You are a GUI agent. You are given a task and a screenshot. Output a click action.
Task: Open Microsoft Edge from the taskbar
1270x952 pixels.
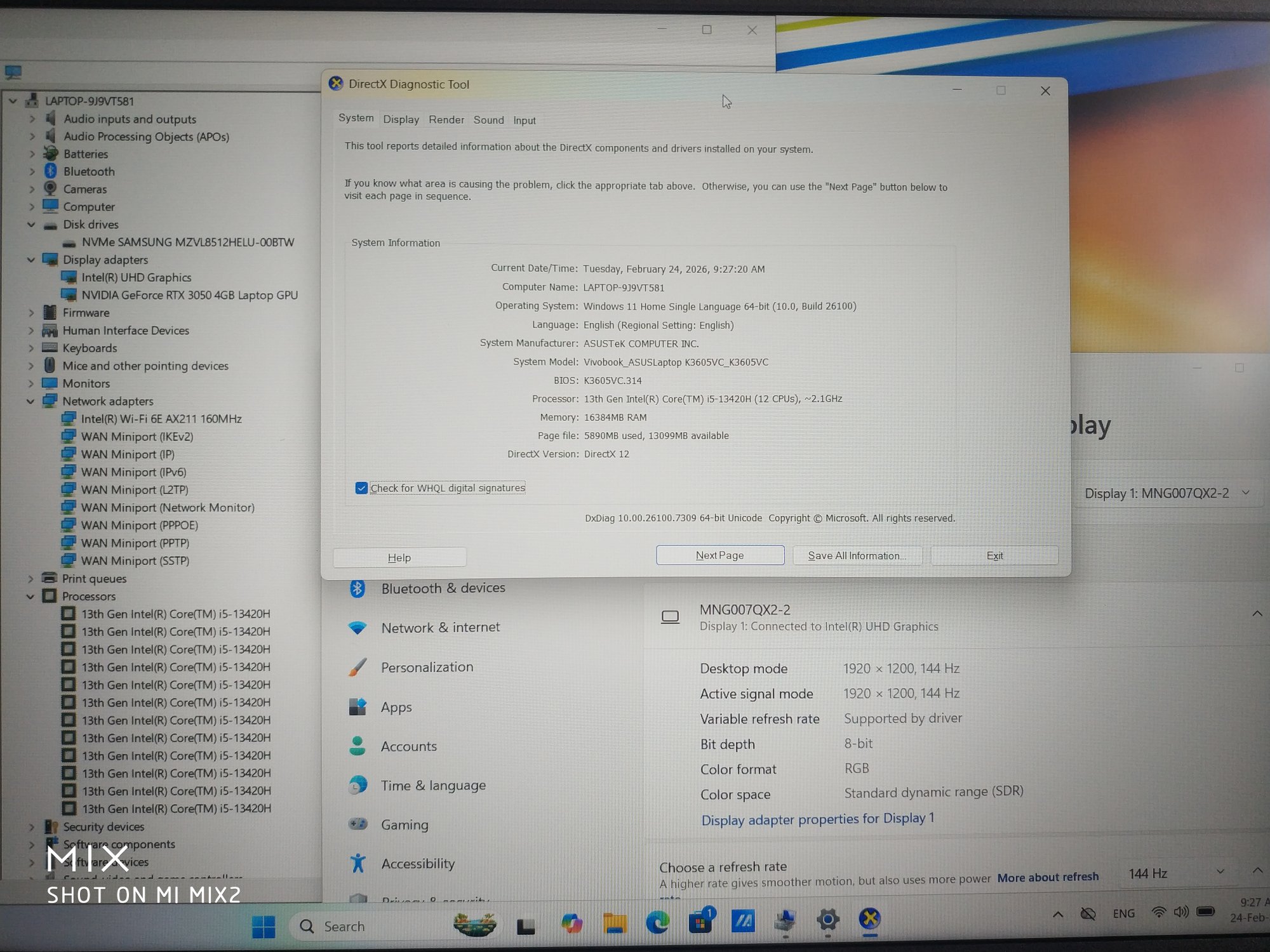pyautogui.click(x=657, y=922)
